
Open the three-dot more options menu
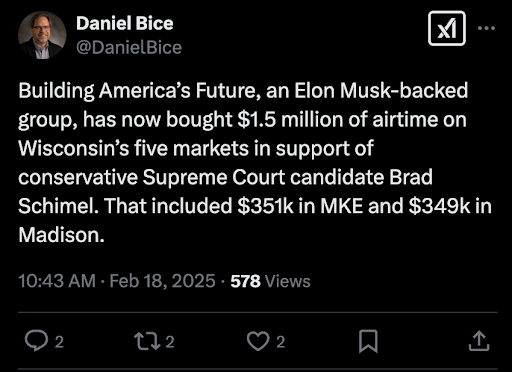[x=486, y=28]
